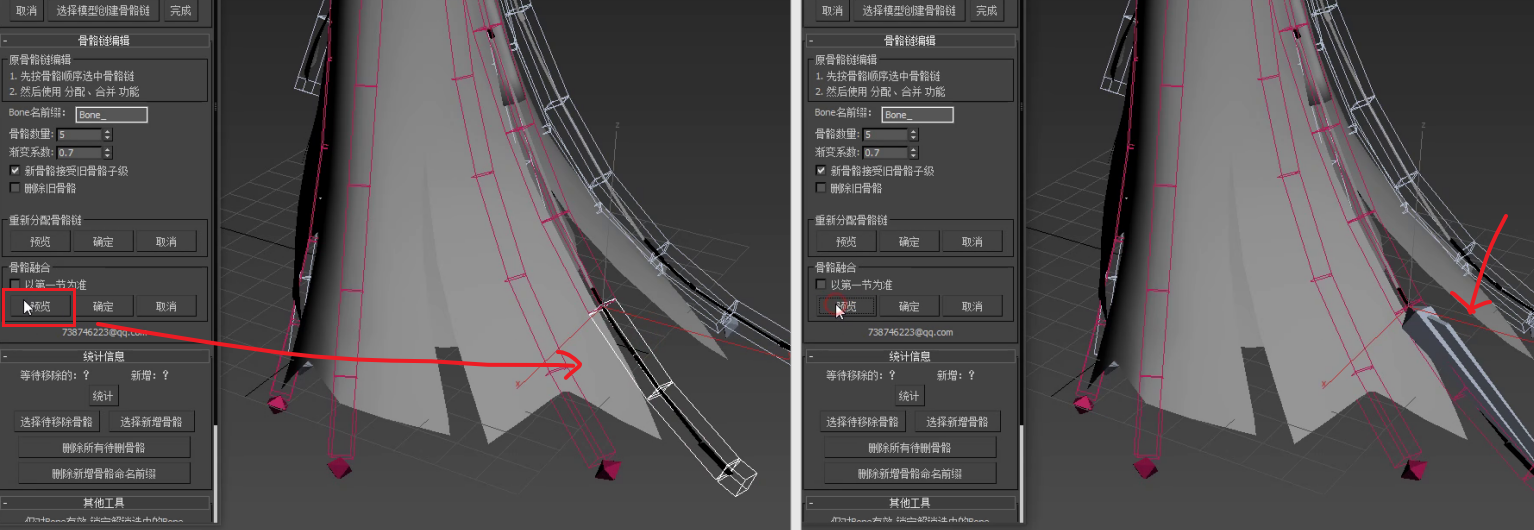Screen dimensions: 1534x530
Task: Toggle 新骨骼接受旧骨骼子级 checkbox in right screenshot
Action: [x=821, y=171]
